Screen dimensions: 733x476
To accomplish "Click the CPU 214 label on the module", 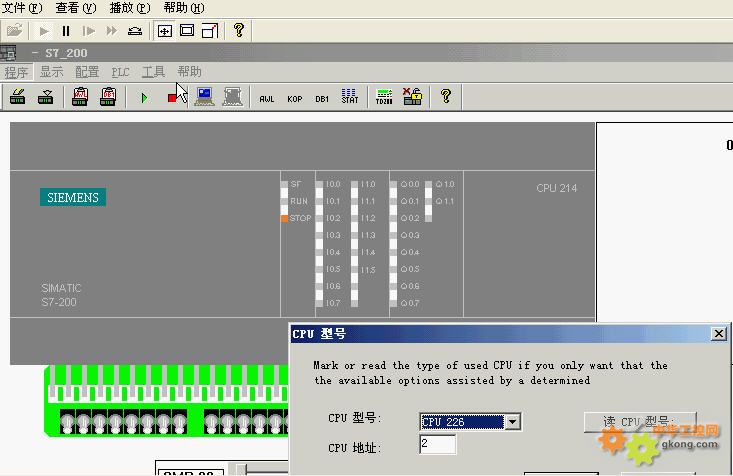I will (556, 188).
